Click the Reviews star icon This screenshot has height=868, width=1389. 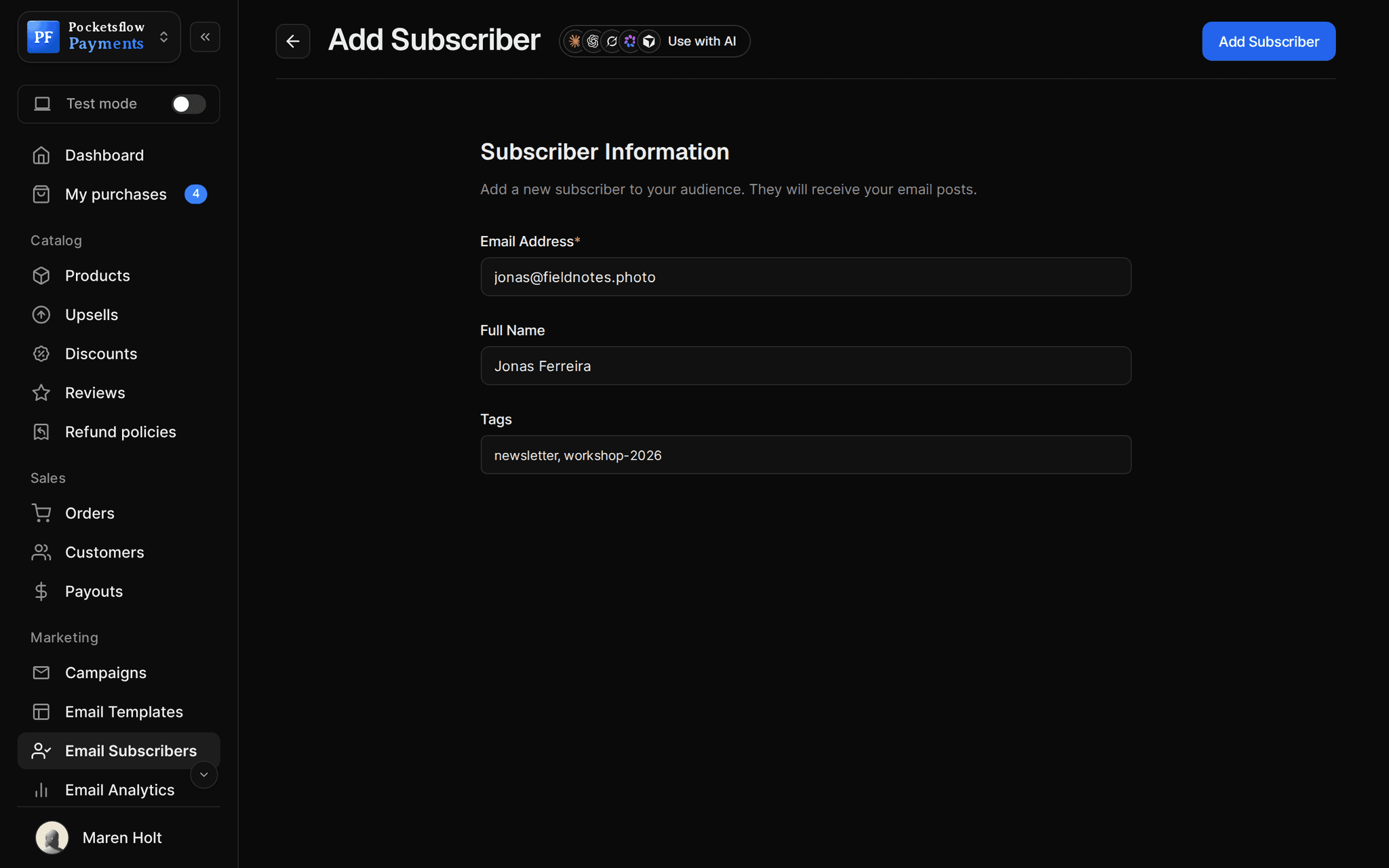click(41, 393)
